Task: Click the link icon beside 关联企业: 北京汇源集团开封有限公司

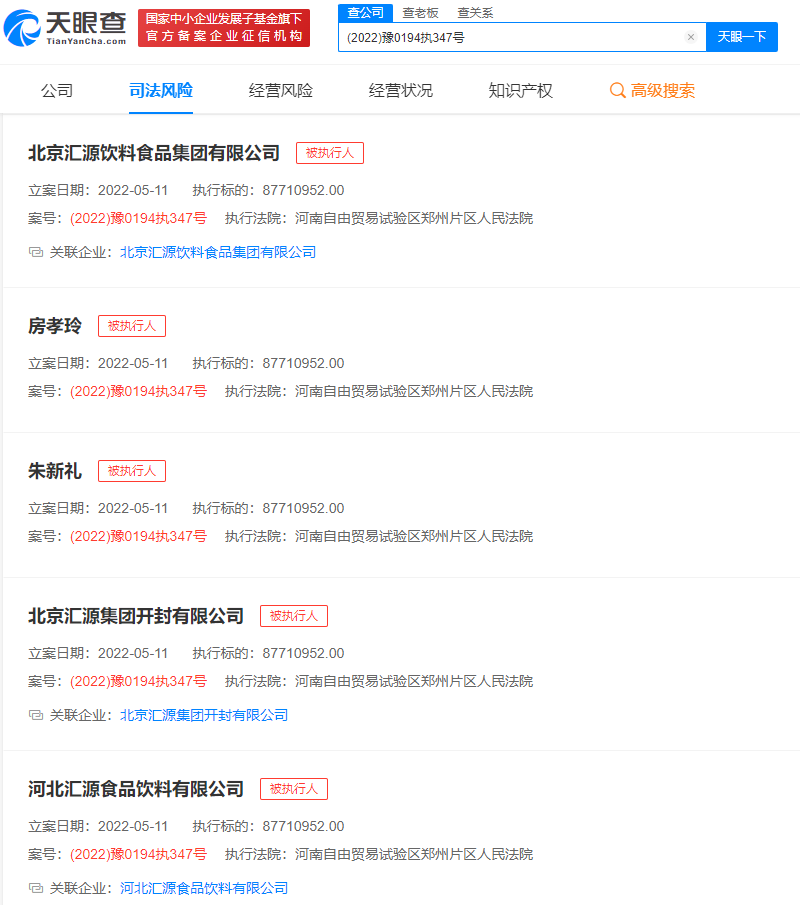Action: (36, 715)
